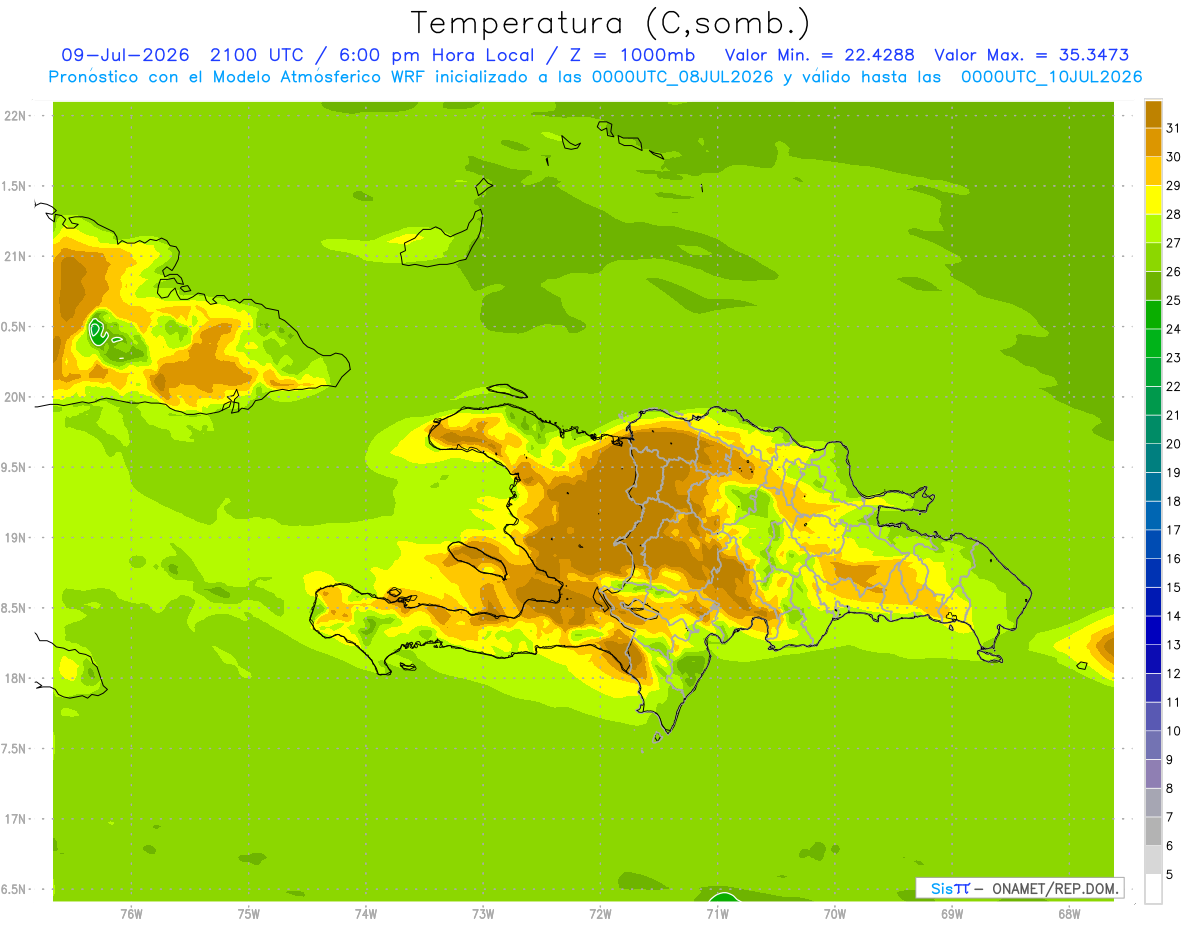The image size is (1200, 927).
Task: Click the "73W" longitude axis label
Action: 483,913
